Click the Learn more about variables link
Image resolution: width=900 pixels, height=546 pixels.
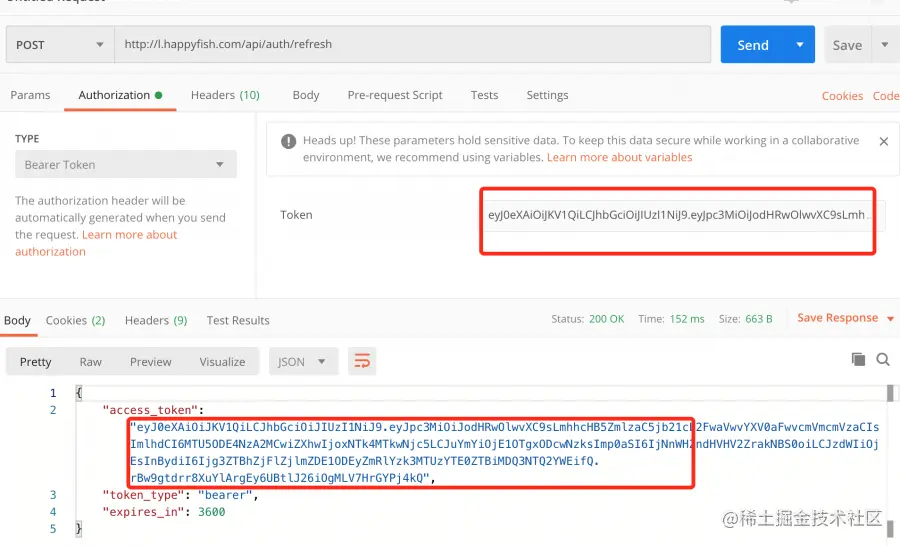click(619, 157)
